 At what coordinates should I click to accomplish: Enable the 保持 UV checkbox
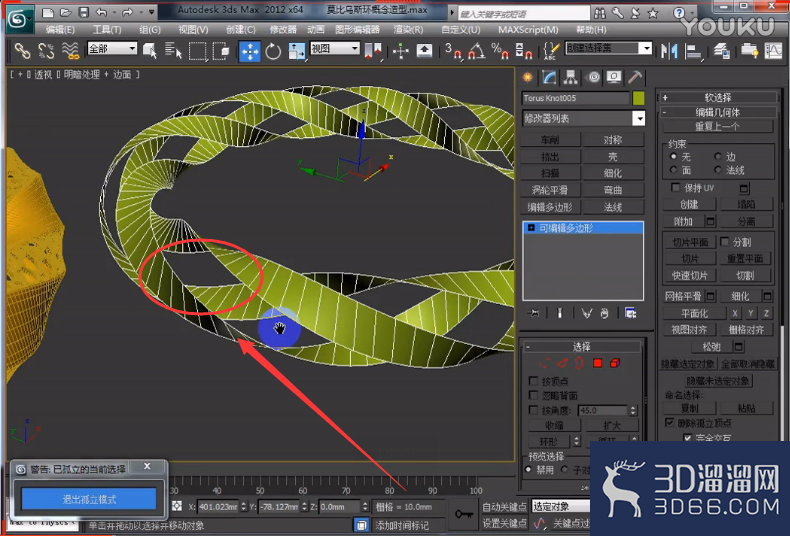click(x=676, y=187)
